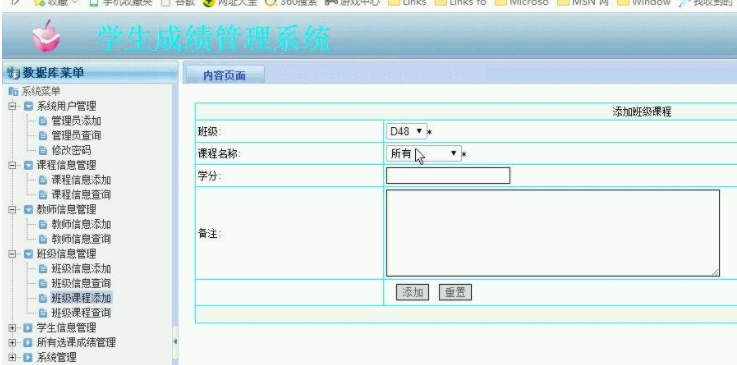Image resolution: width=737 pixels, height=365 pixels.
Task: Open 管理员添加 page
Action: pos(76,121)
